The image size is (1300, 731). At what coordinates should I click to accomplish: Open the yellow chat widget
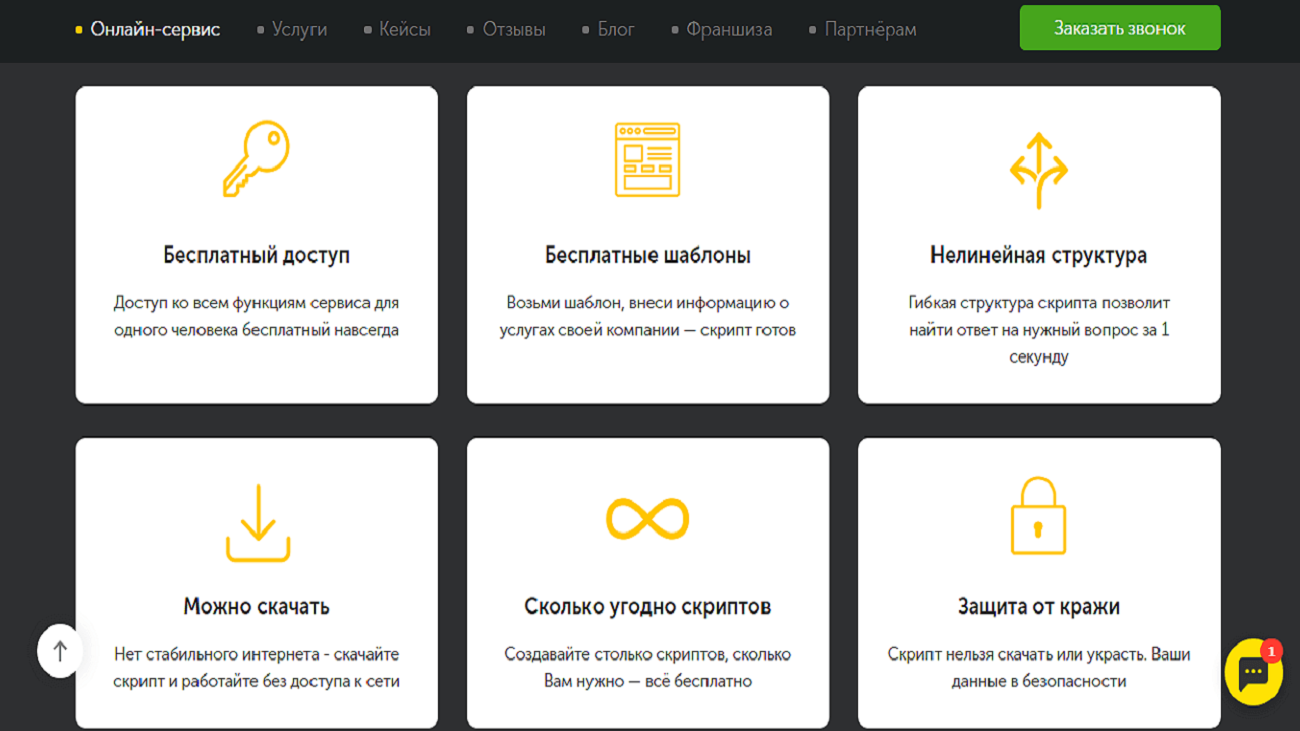coord(1253,672)
